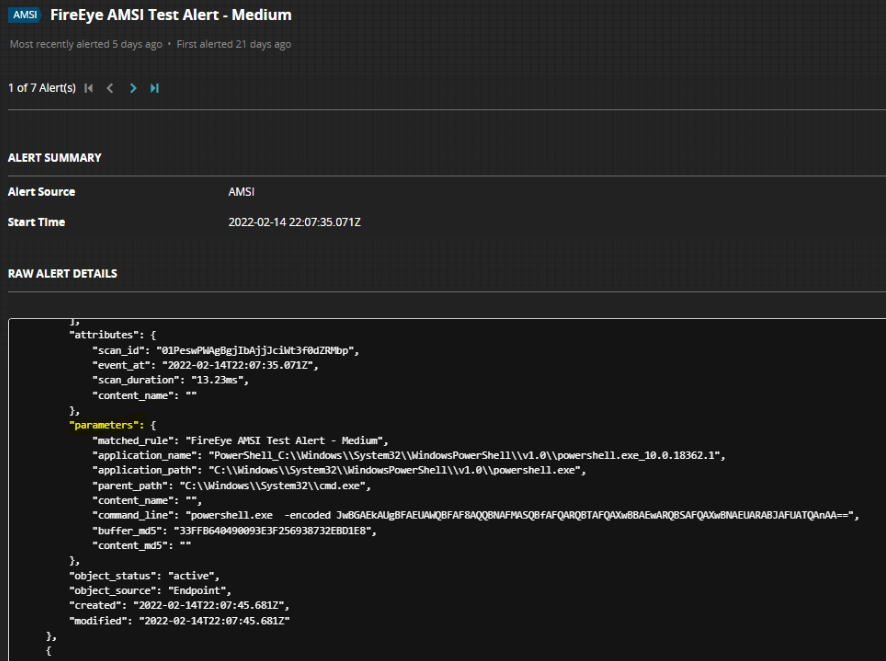Jump to the last alert arrow

154,88
